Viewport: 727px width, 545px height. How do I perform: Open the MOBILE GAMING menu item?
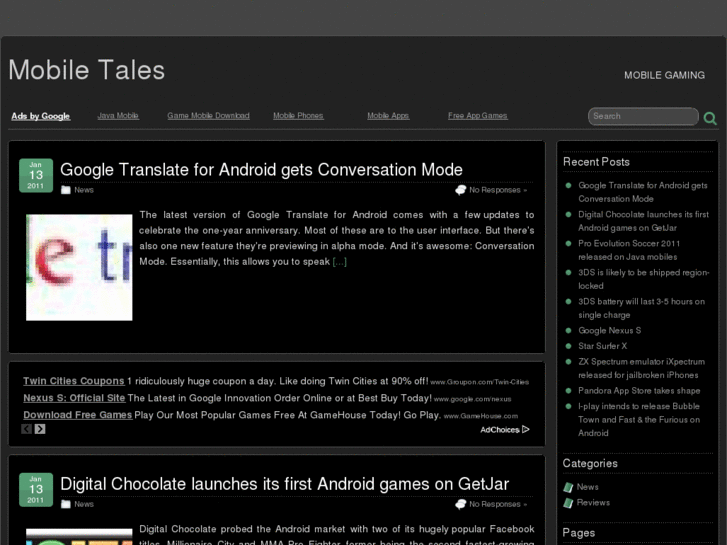tap(664, 75)
